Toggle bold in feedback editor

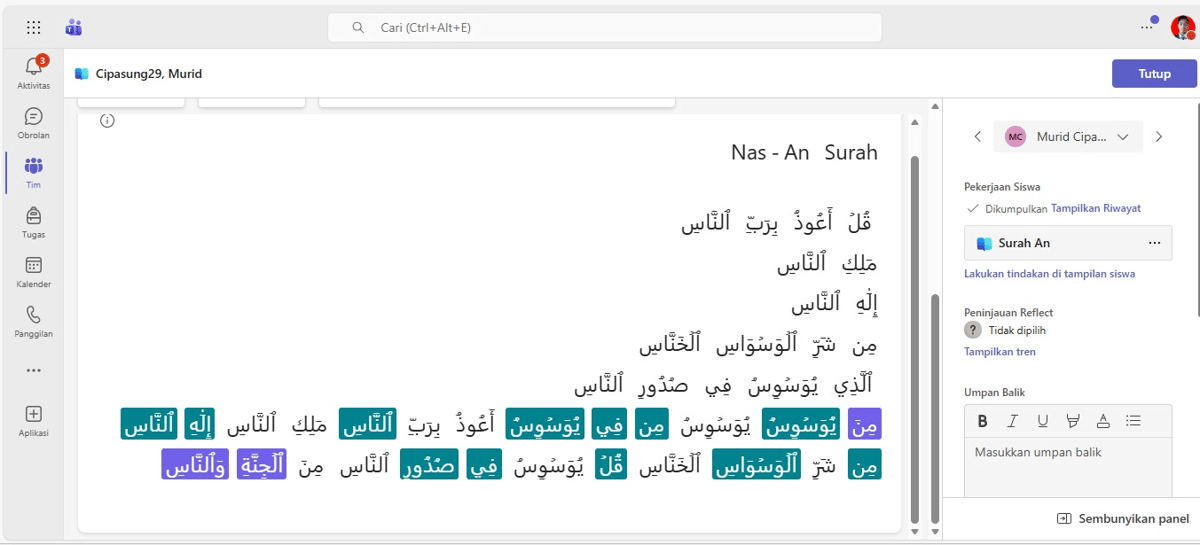pos(983,421)
